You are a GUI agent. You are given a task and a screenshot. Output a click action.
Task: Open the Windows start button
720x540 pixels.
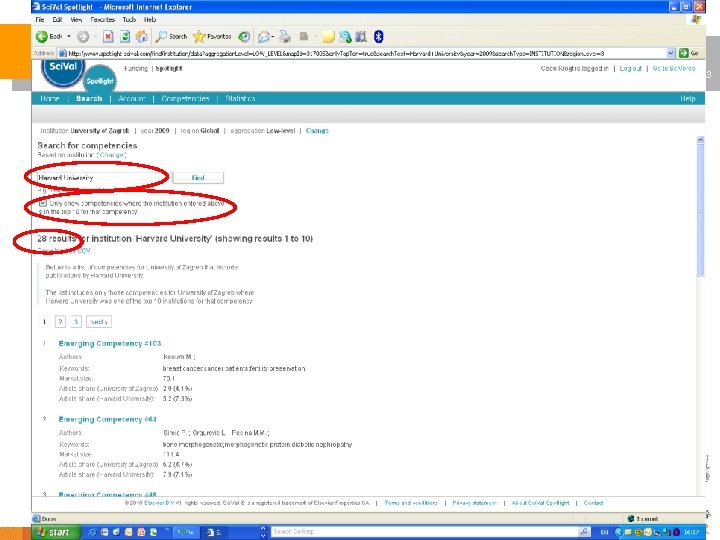57,532
